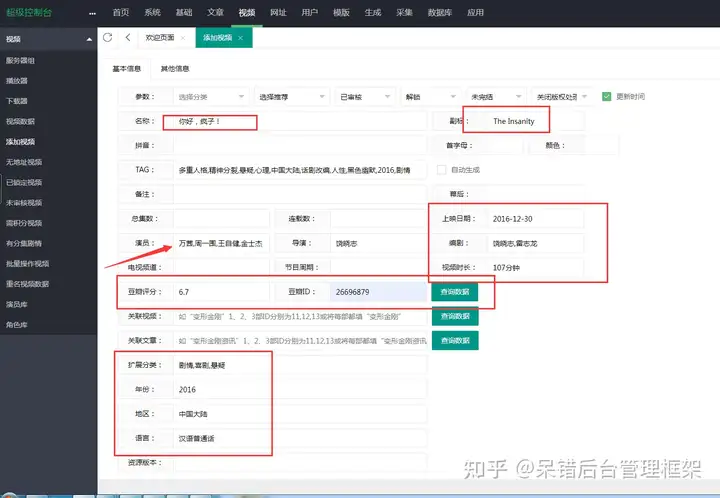
Task: Click the 语言 field showing 汉语普通话
Action: point(300,438)
